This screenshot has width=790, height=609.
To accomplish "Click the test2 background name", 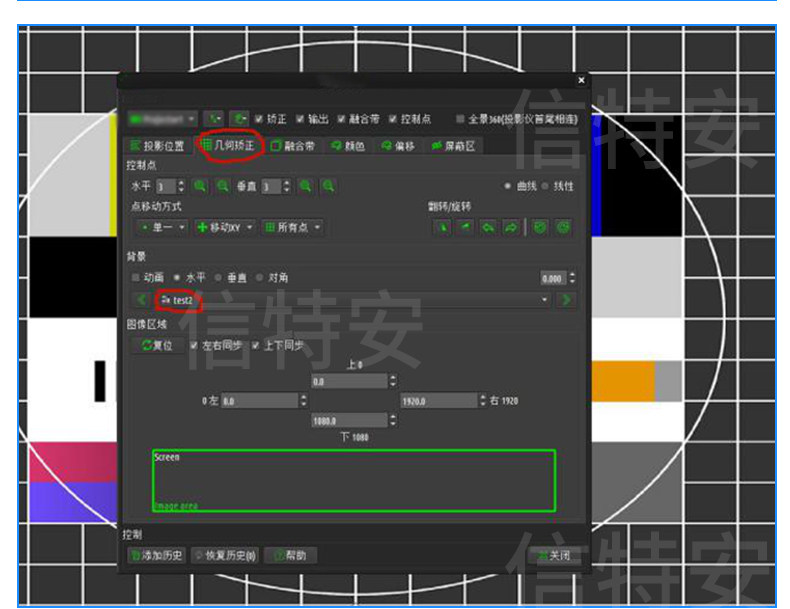I will 183,301.
